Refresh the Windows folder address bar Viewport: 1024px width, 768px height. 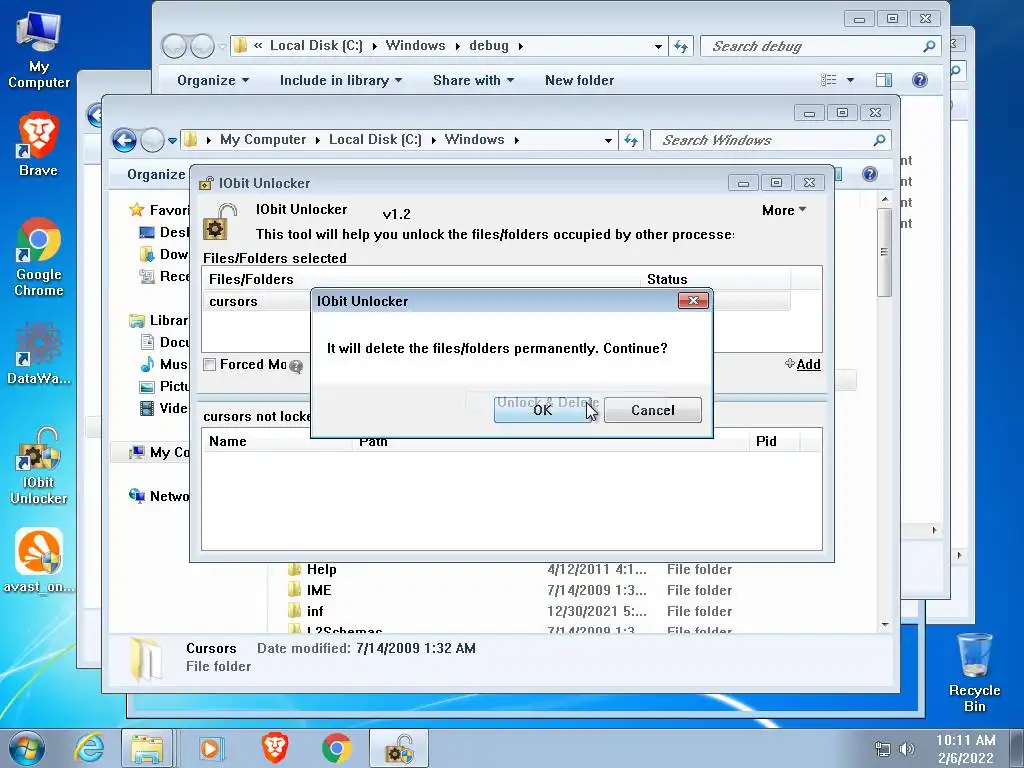tap(631, 140)
